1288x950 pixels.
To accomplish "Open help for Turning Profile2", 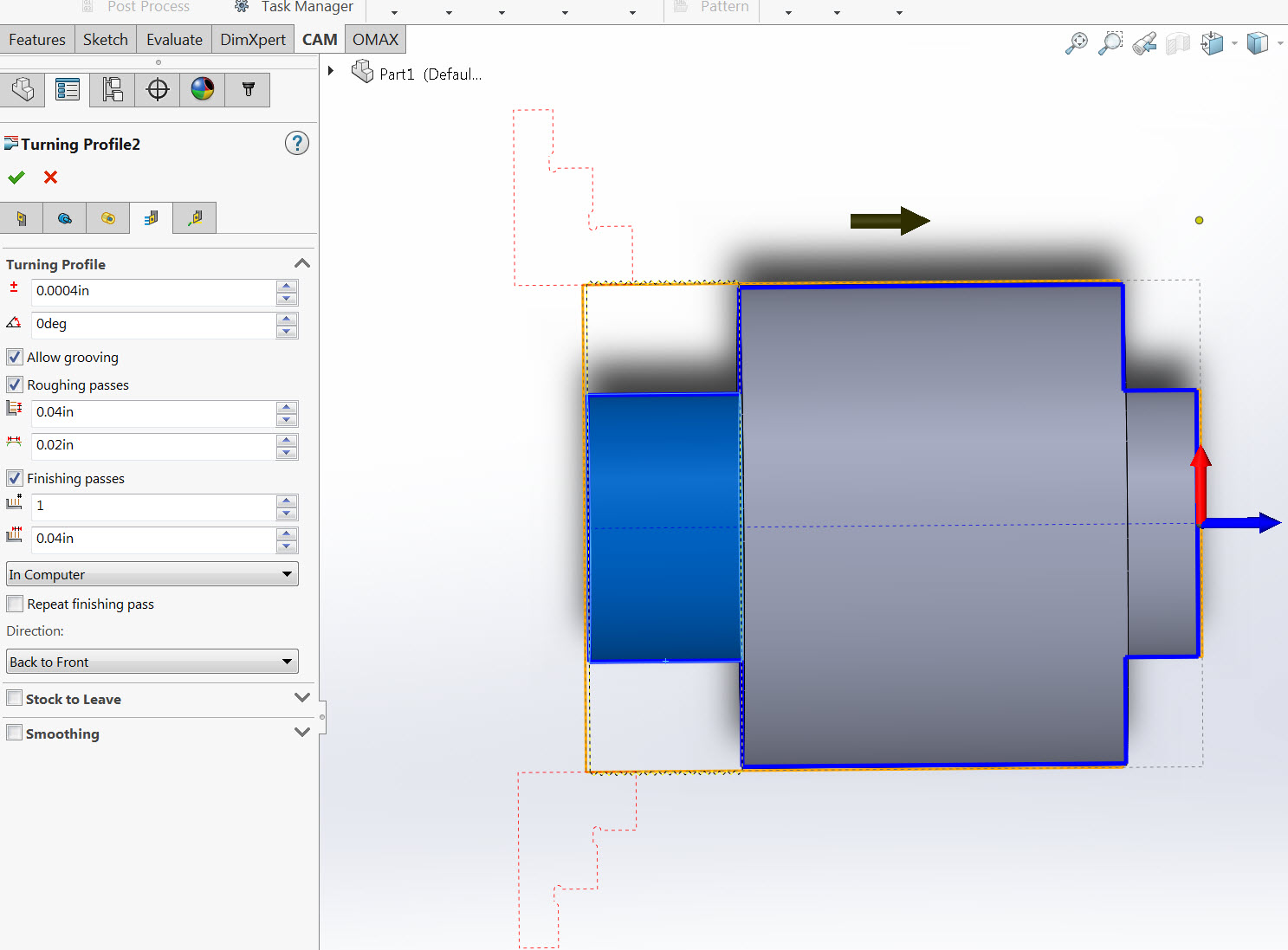I will [x=297, y=143].
